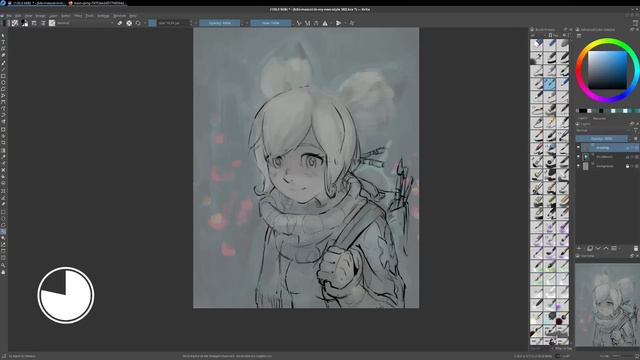Switch to the Layers tab

[x=582, y=118]
